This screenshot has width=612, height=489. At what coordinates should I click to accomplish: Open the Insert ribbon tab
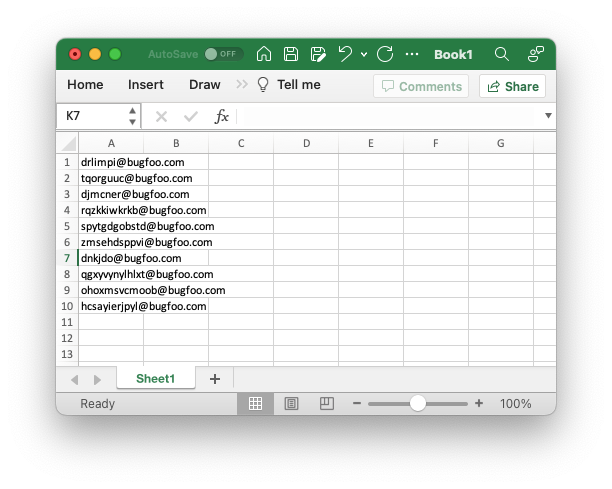point(146,84)
